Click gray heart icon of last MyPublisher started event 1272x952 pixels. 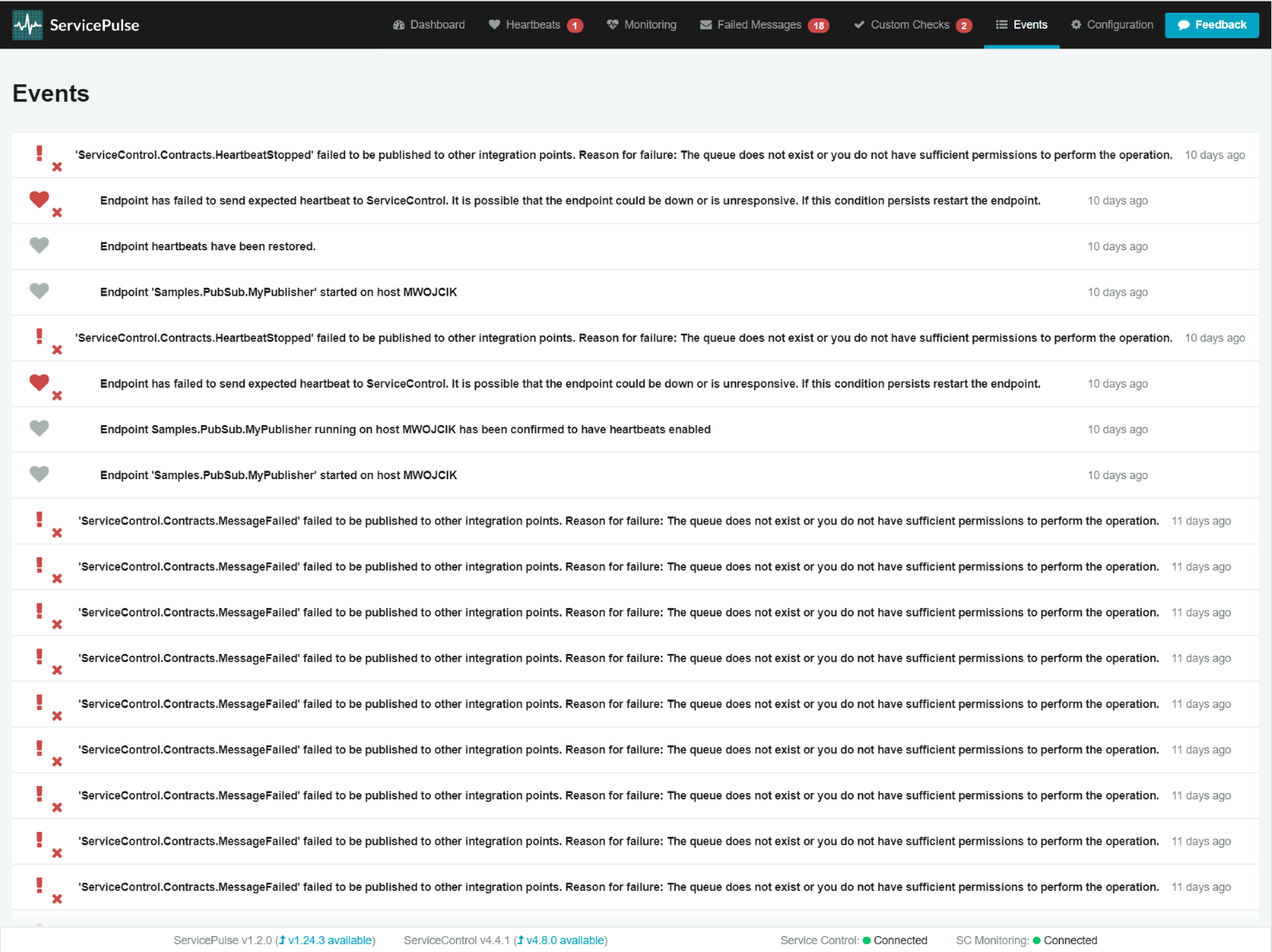pos(39,474)
